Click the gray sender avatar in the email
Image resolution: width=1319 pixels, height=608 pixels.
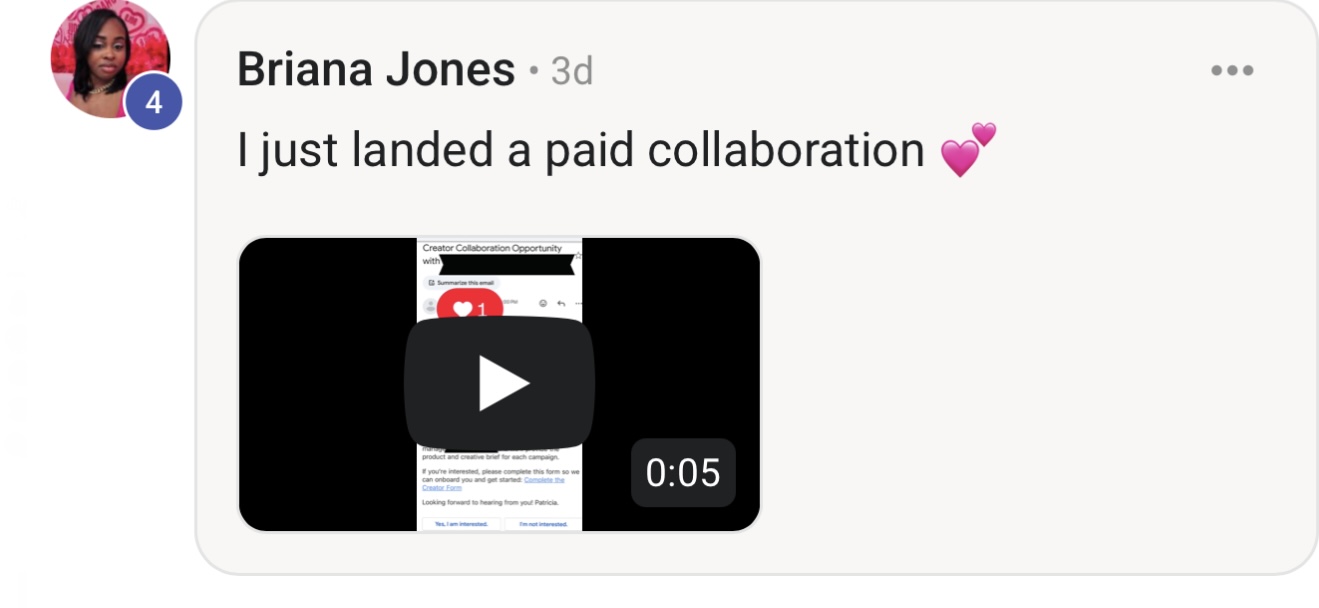pos(431,306)
